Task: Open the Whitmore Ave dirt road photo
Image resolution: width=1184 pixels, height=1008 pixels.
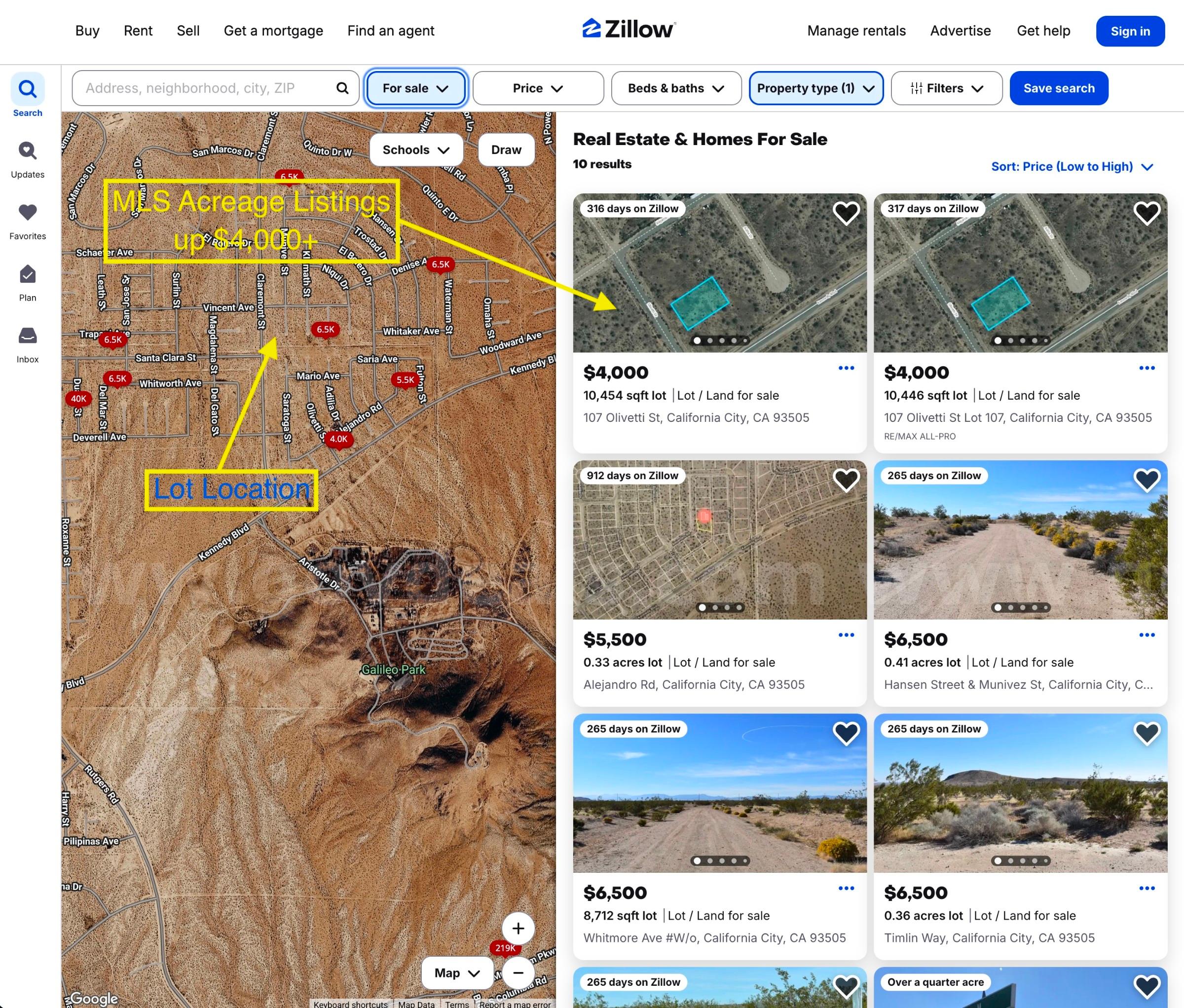Action: coord(719,793)
